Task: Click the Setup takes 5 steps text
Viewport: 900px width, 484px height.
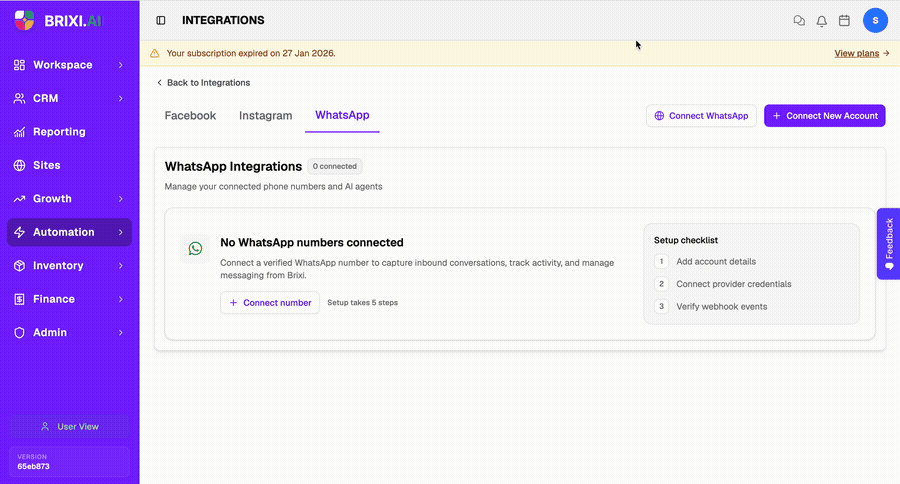Action: (362, 303)
